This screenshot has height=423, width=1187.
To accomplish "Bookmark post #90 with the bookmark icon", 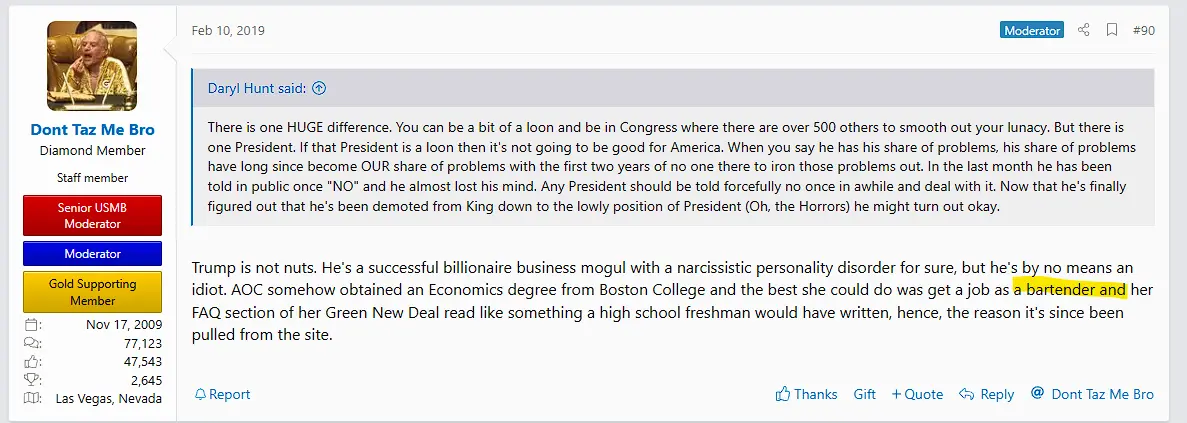I will pos(1111,31).
